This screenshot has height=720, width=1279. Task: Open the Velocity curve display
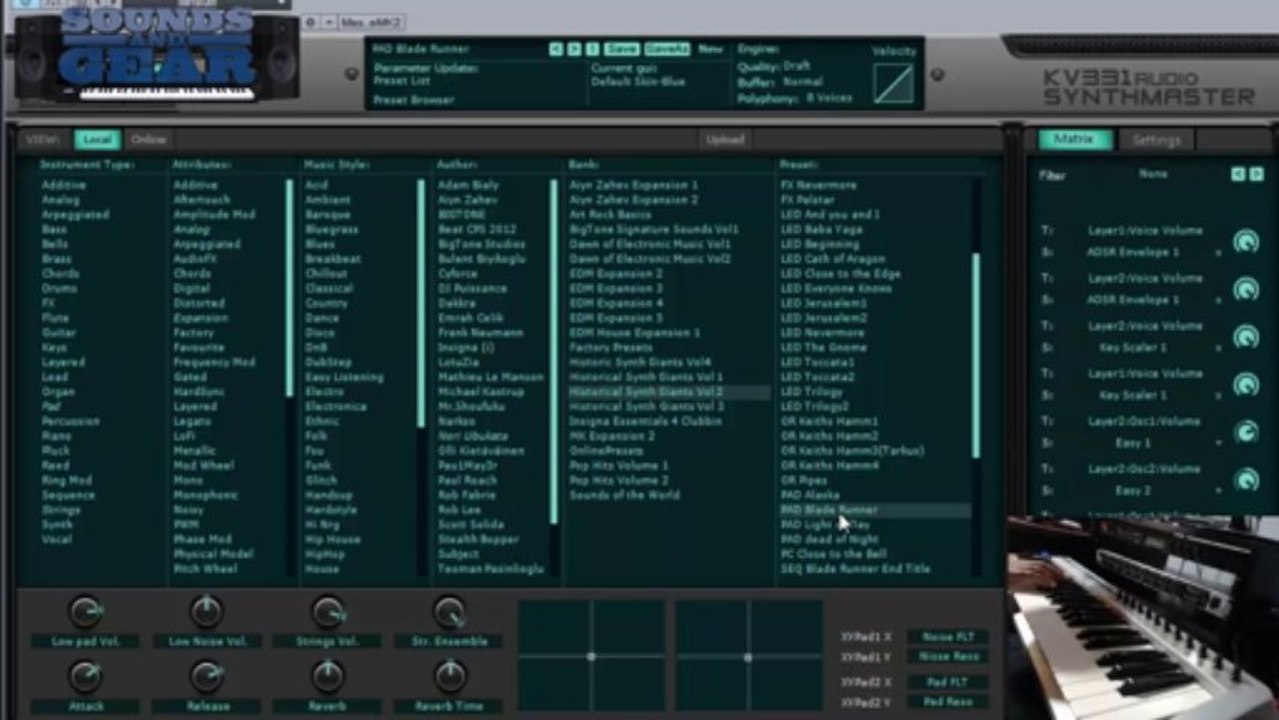(893, 83)
